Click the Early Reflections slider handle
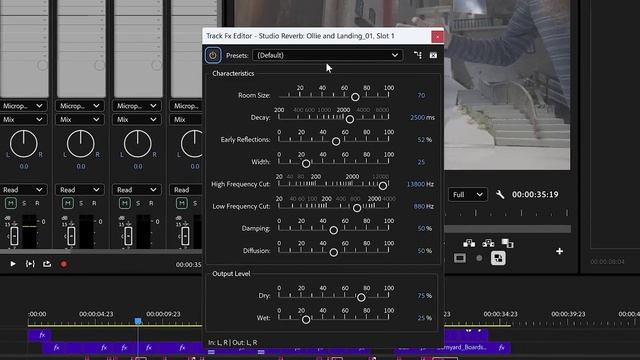Image resolution: width=640 pixels, height=360 pixels. pos(336,142)
